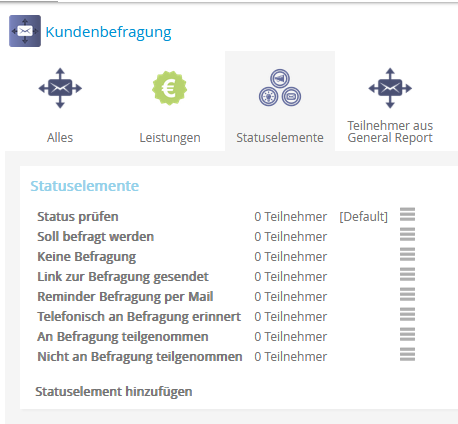The width and height of the screenshot is (458, 424).
Task: Click the Teilnehmer aus General Report icon
Action: (x=390, y=88)
